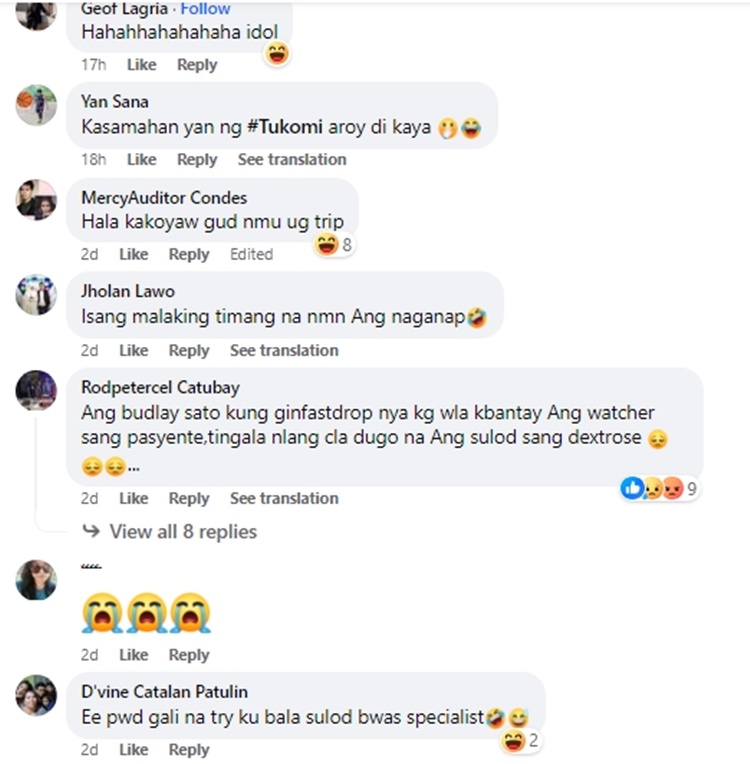View reactions on Rodpetercel Catubay's comment
The height and width of the screenshot is (764, 750).
coord(660,488)
